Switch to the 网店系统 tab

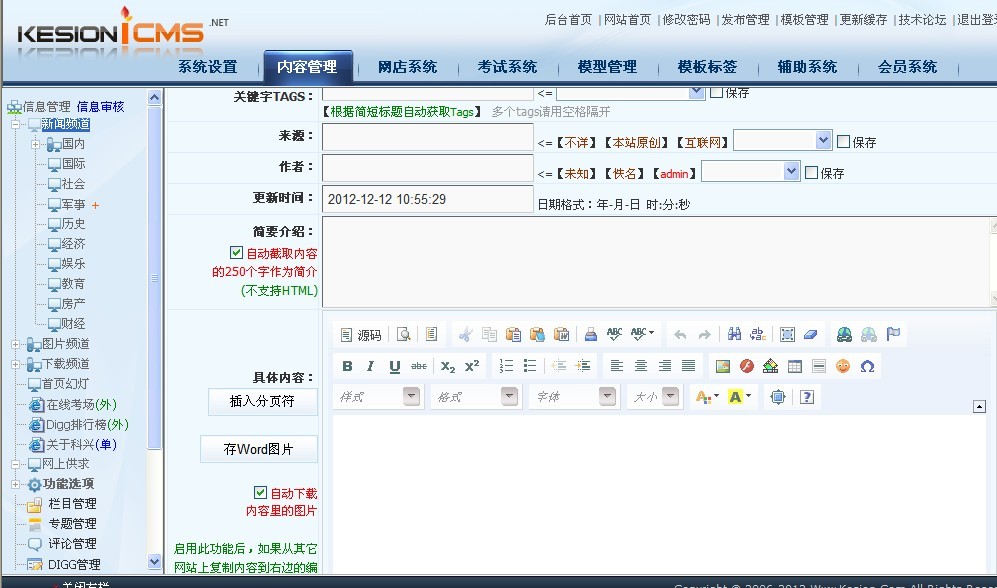(406, 67)
